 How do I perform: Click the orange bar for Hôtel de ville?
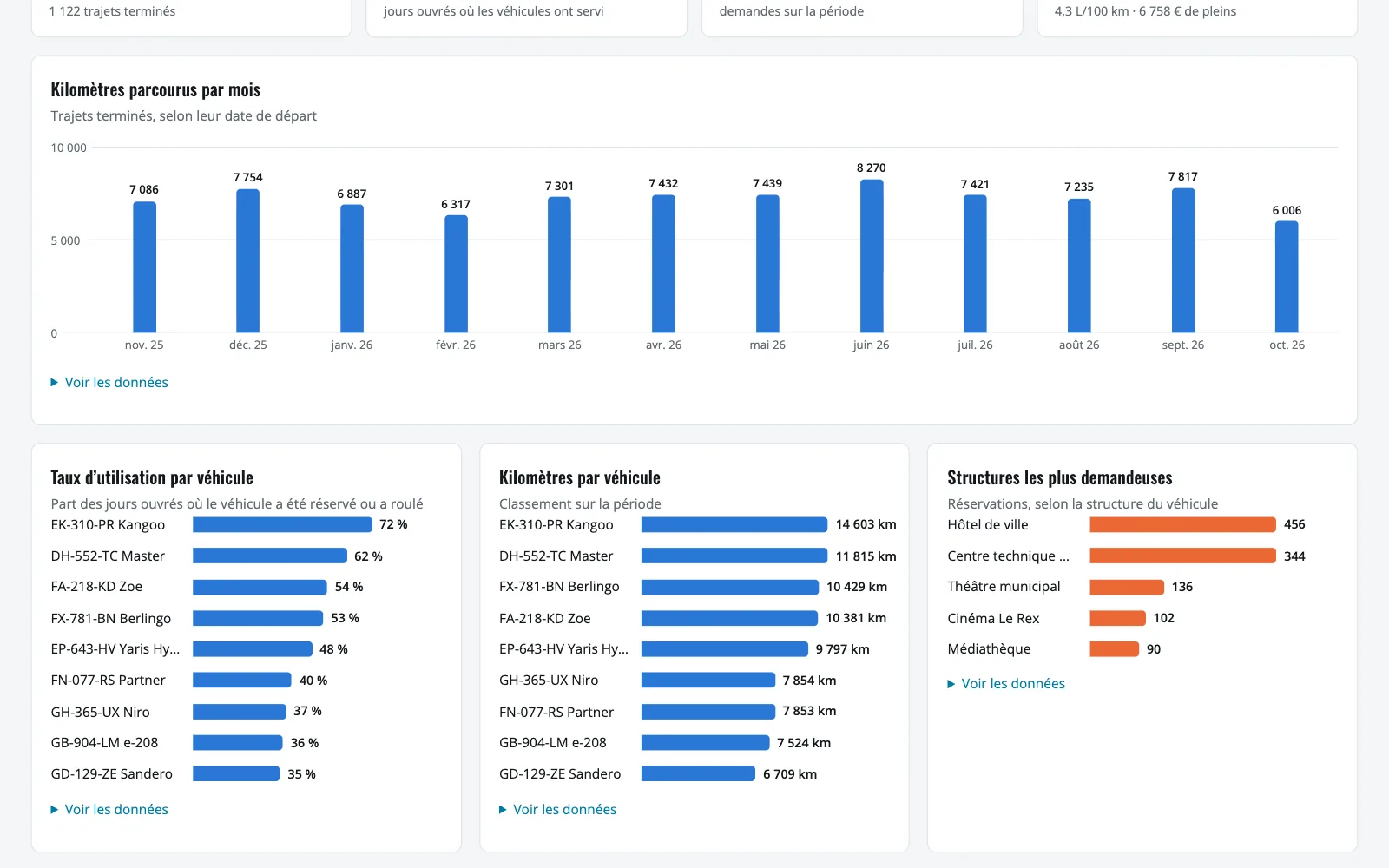[x=1182, y=524]
